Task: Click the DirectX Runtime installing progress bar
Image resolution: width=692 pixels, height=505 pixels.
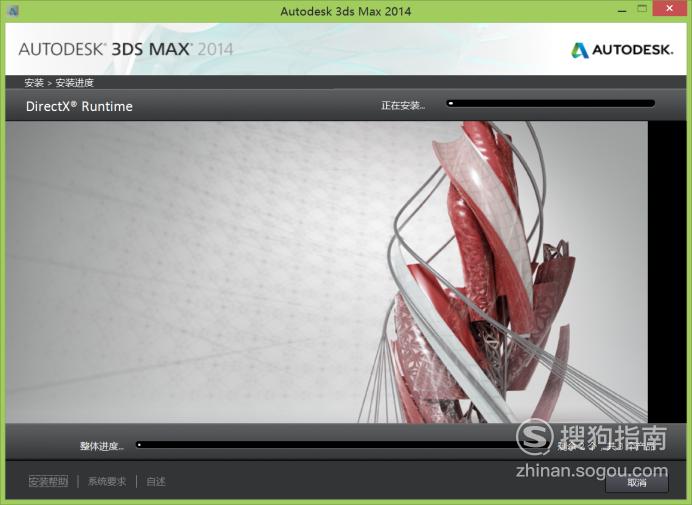Action: click(x=550, y=104)
